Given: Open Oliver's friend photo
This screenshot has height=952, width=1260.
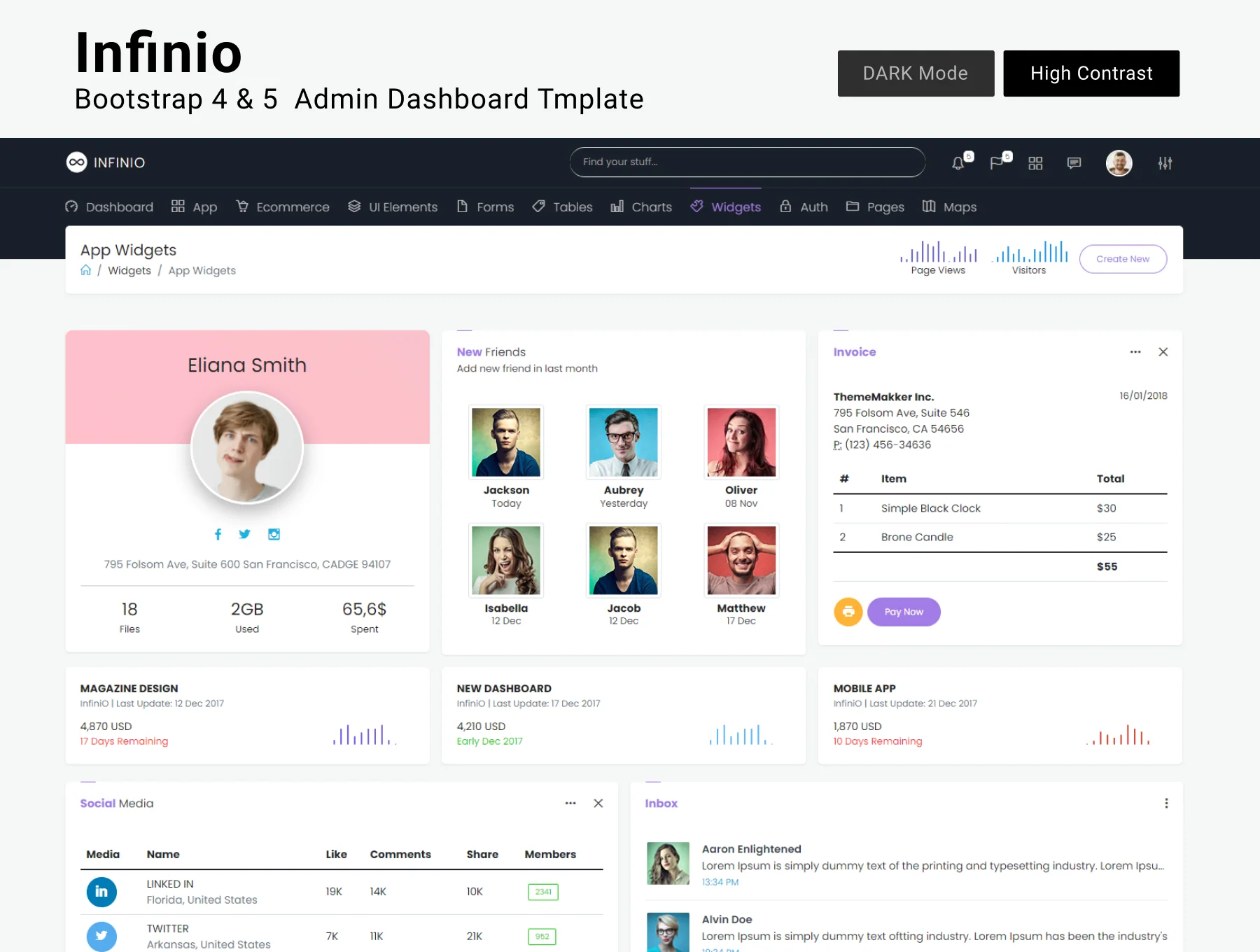Looking at the screenshot, I should tap(741, 442).
